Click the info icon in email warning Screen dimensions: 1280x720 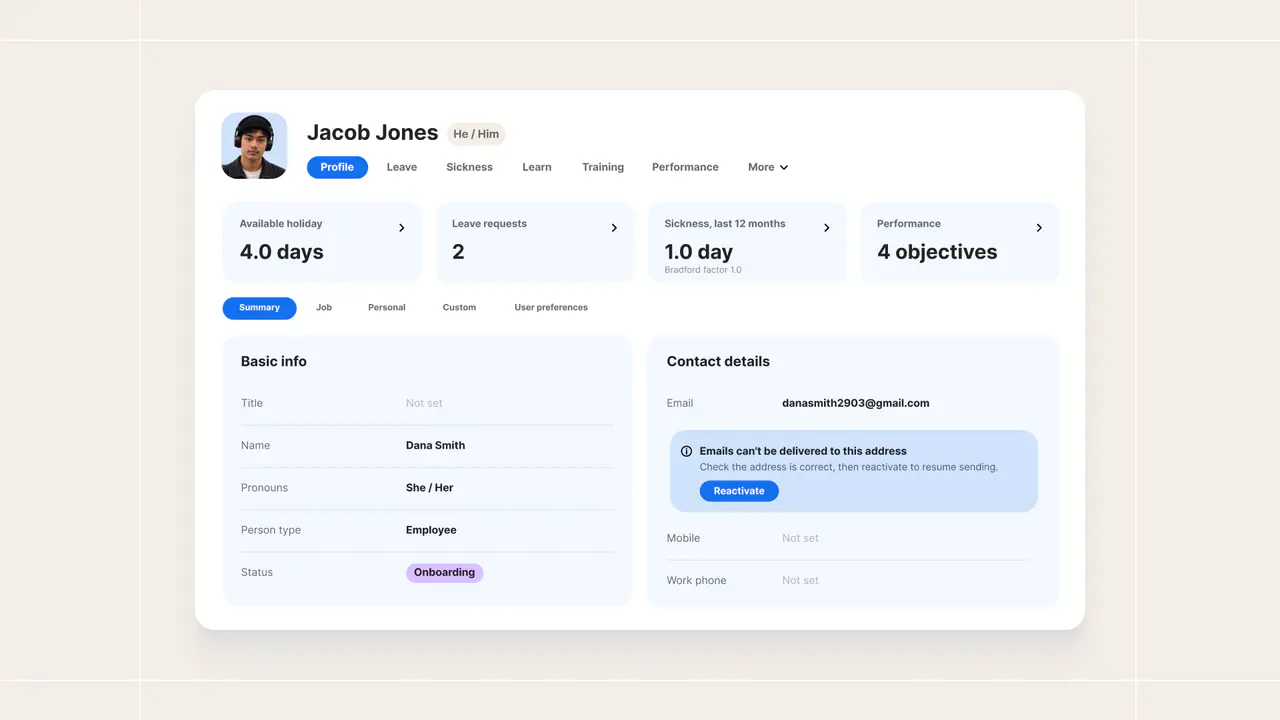[686, 451]
